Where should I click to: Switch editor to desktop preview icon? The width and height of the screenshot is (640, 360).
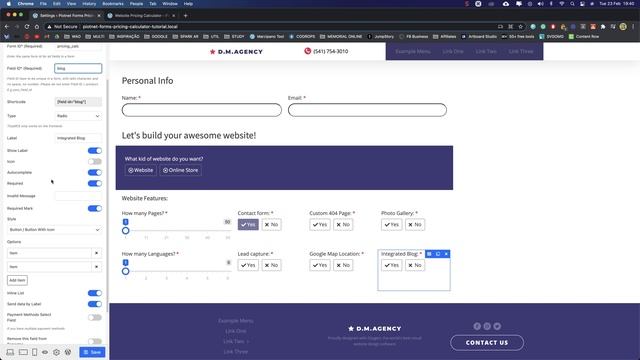[x=10, y=352]
